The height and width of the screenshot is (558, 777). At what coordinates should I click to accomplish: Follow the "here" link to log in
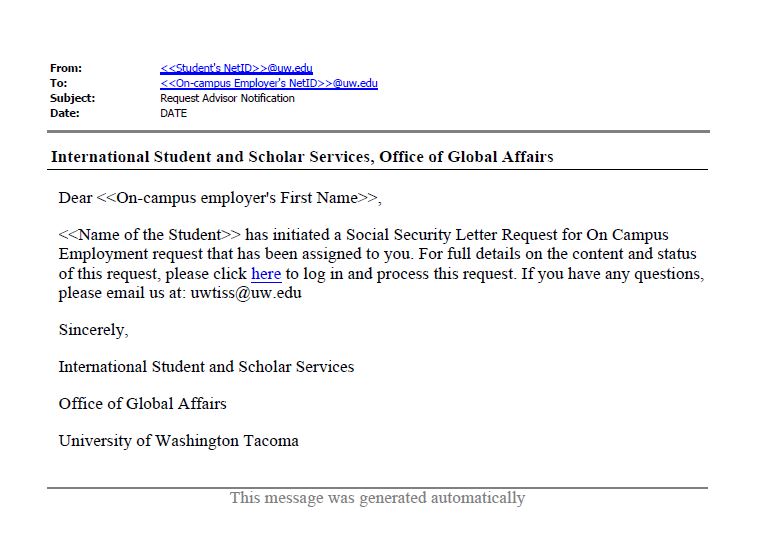pos(266,274)
